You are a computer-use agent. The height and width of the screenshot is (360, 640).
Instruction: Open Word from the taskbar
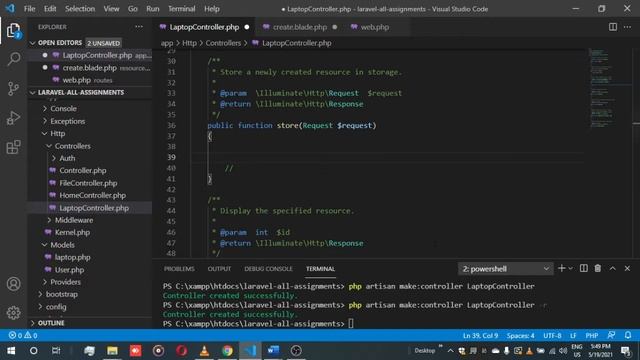coord(273,351)
